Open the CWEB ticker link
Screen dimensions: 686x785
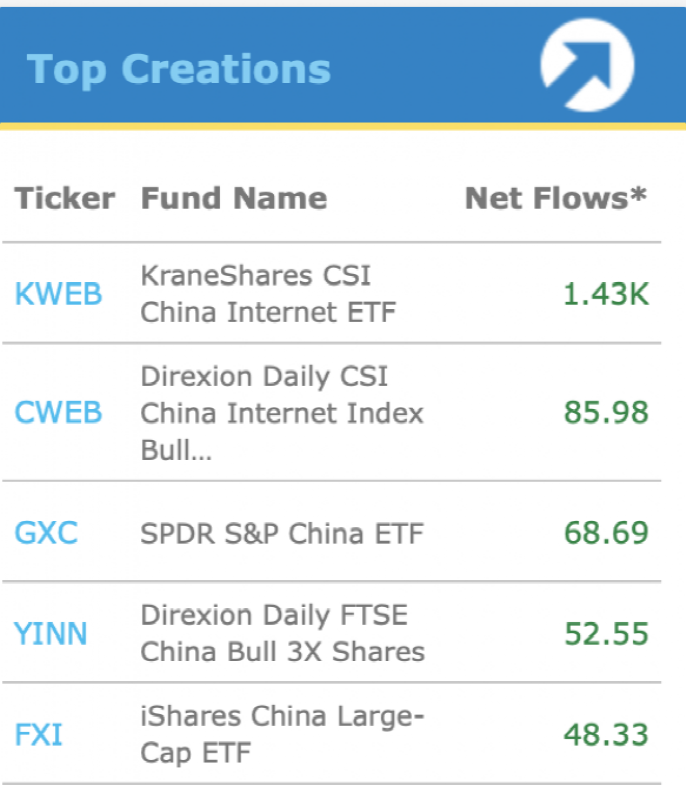pos(58,412)
